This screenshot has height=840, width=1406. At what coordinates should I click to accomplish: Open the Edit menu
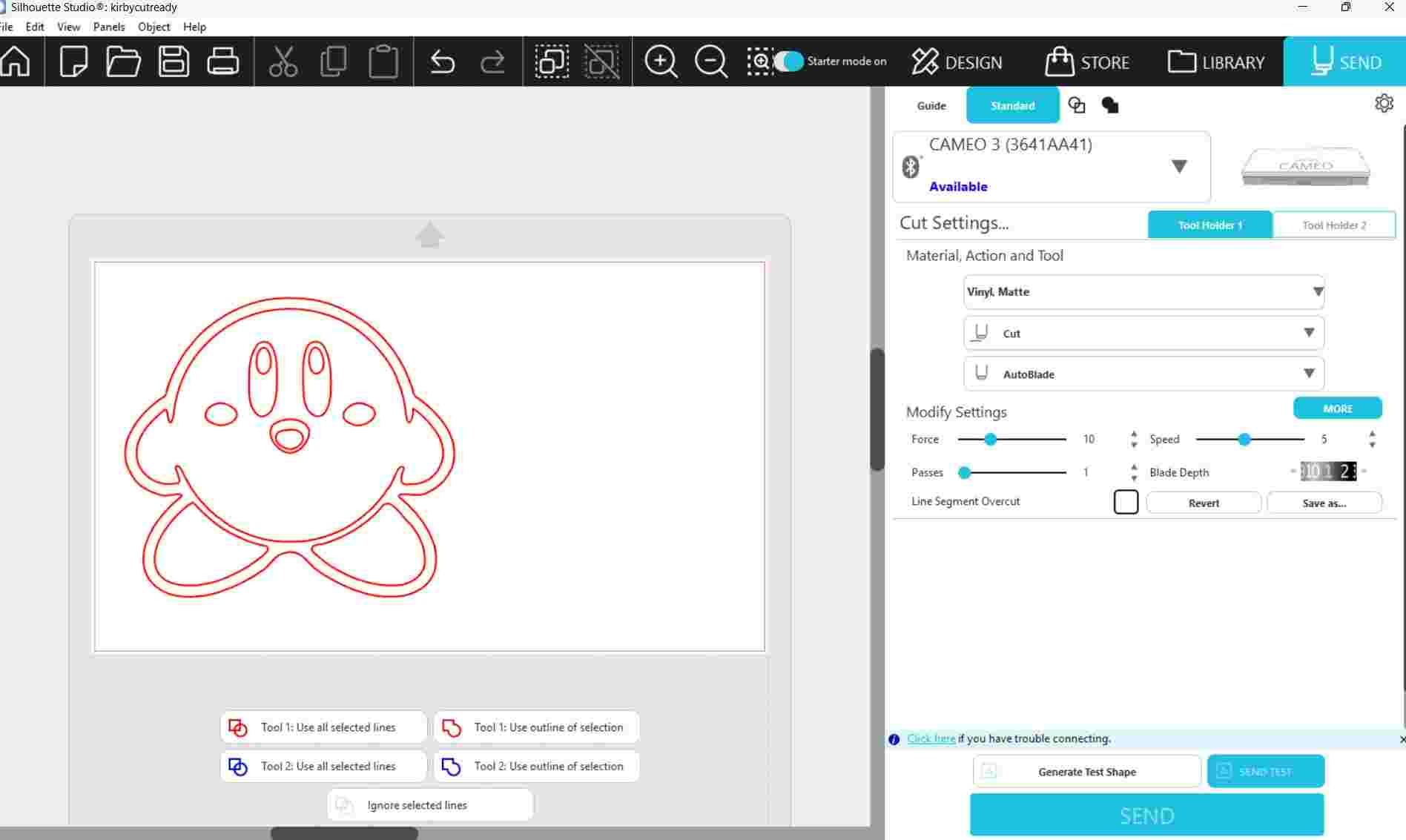pyautogui.click(x=35, y=27)
